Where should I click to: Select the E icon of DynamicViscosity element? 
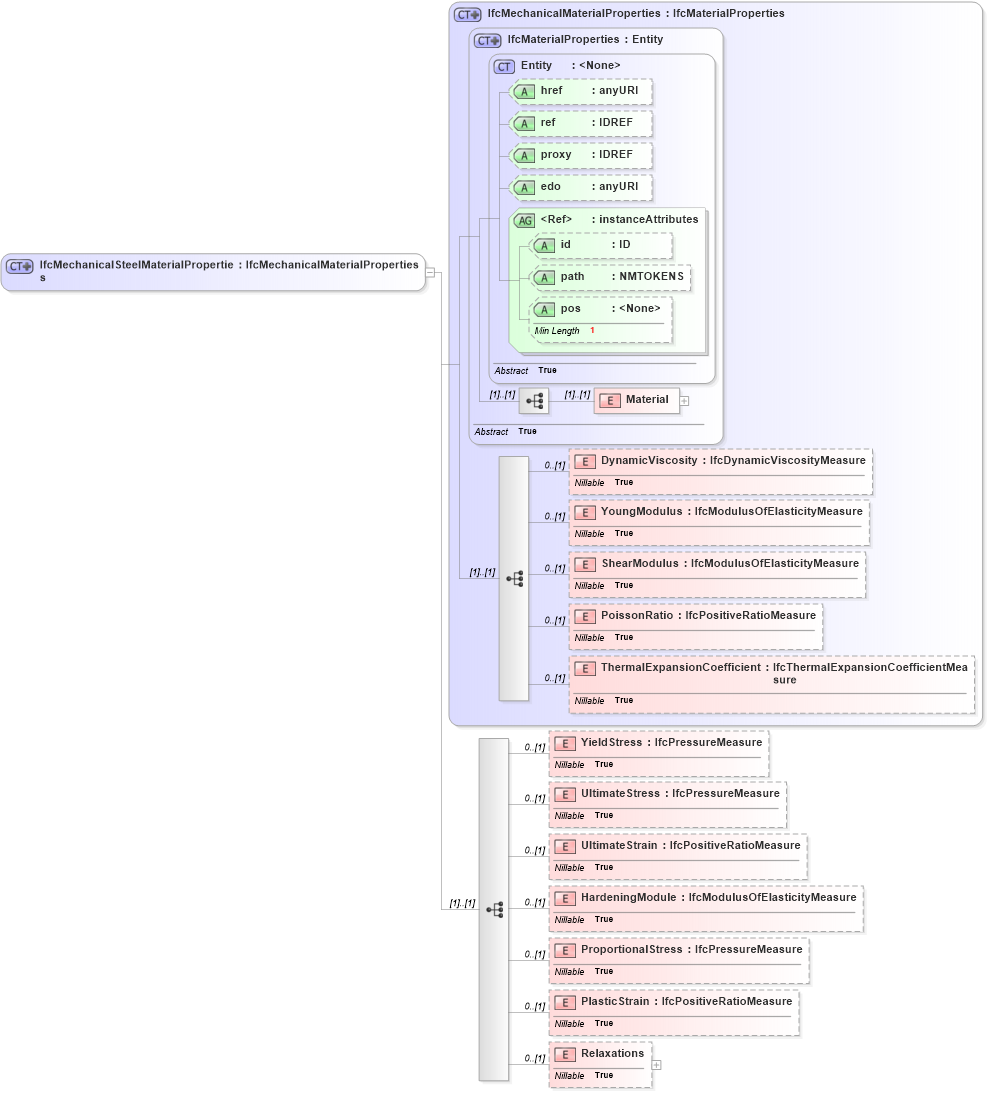585,461
